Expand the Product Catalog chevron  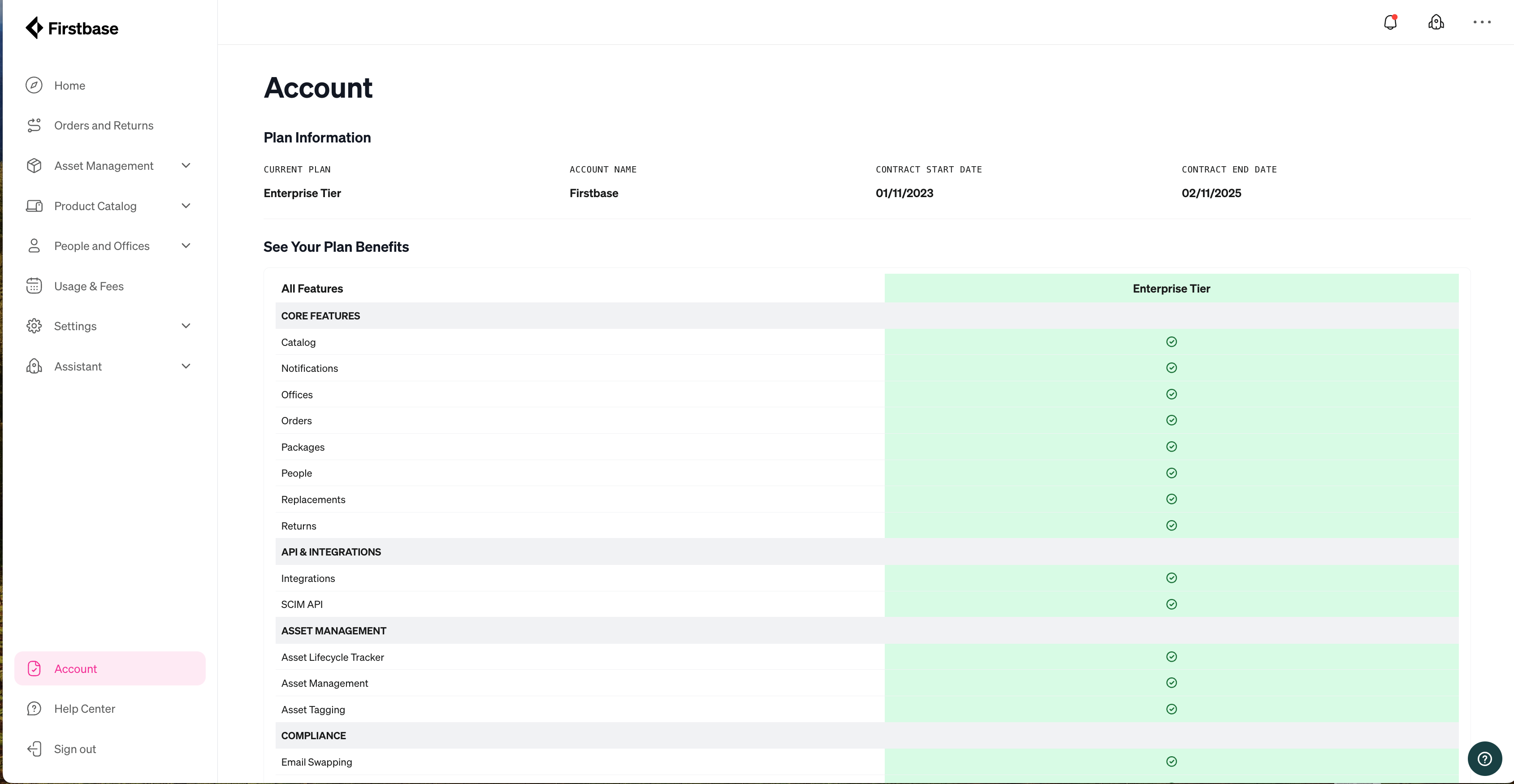coord(186,206)
